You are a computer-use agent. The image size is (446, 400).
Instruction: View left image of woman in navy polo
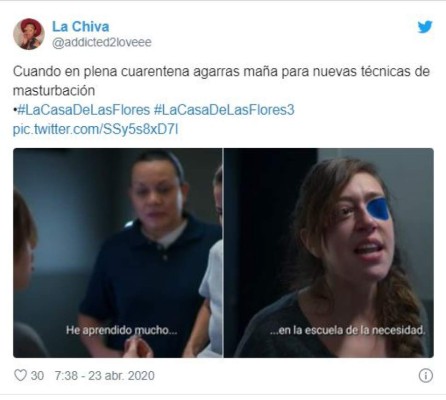point(118,253)
